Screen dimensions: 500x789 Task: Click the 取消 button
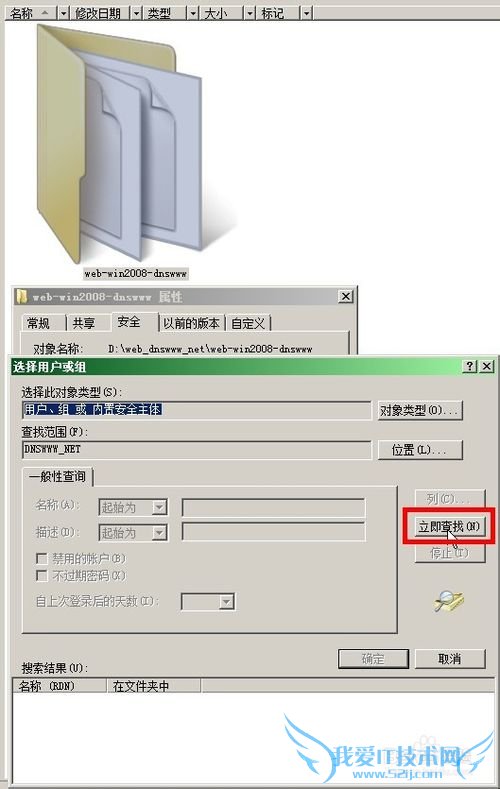click(450, 658)
